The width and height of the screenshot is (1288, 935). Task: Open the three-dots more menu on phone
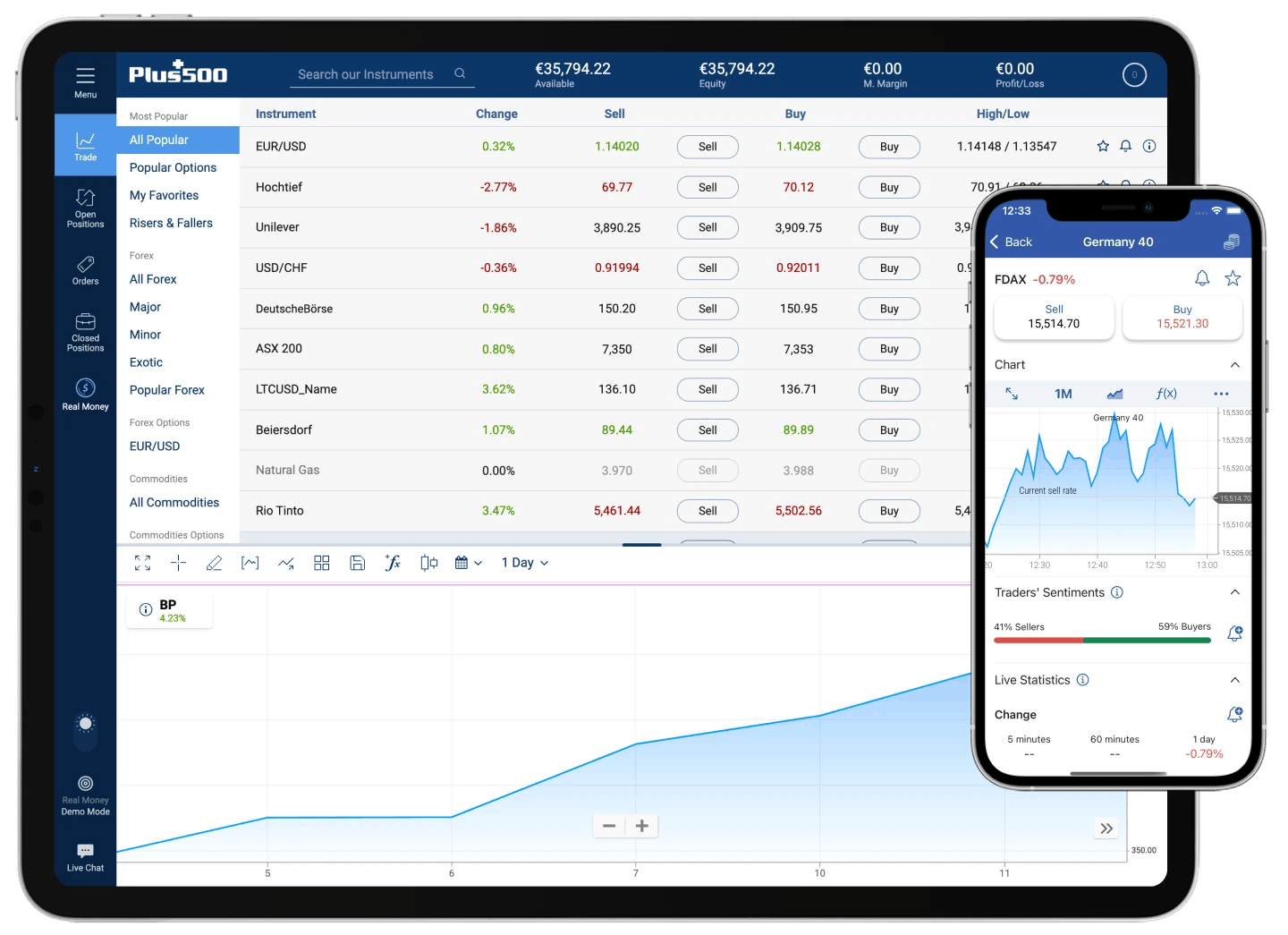[1221, 394]
